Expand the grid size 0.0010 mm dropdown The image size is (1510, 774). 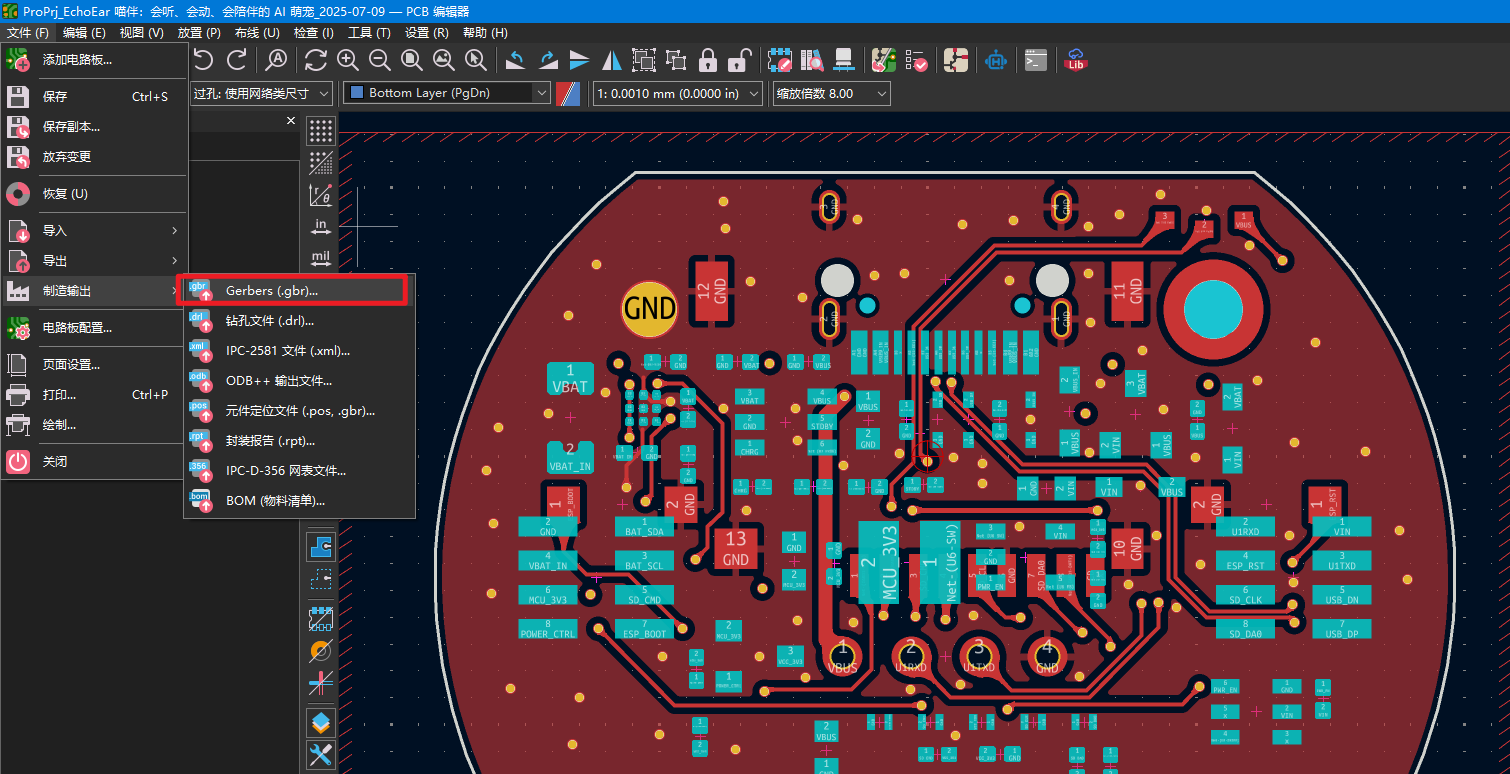677,93
